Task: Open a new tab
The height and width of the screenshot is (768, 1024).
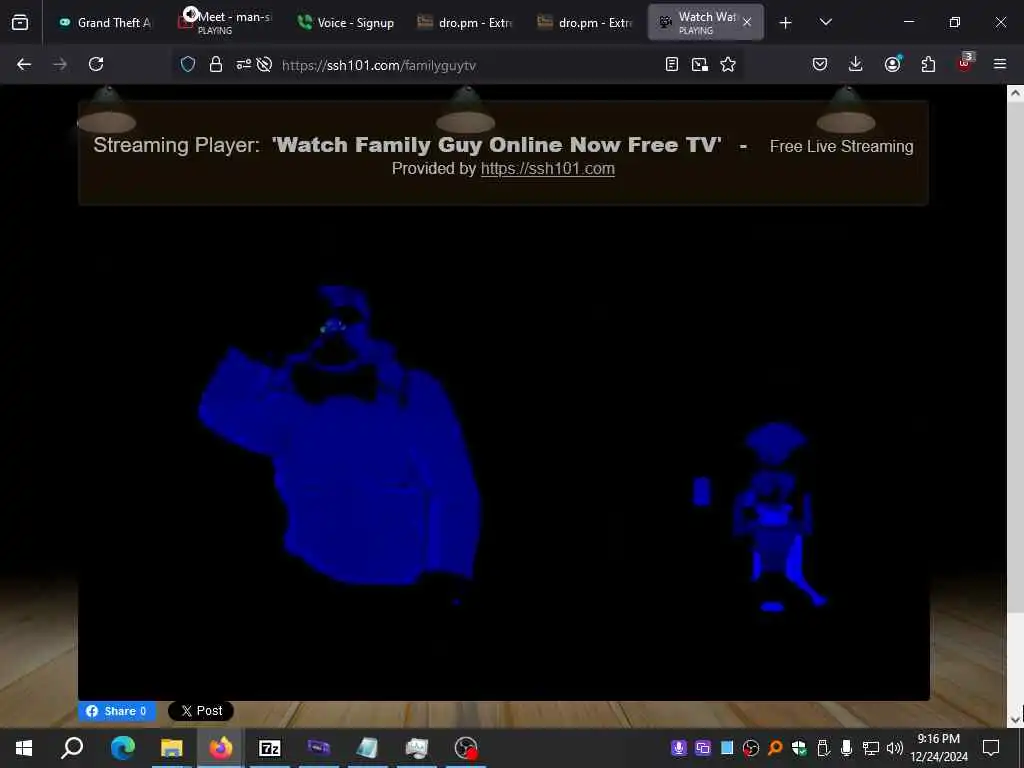Action: click(786, 23)
